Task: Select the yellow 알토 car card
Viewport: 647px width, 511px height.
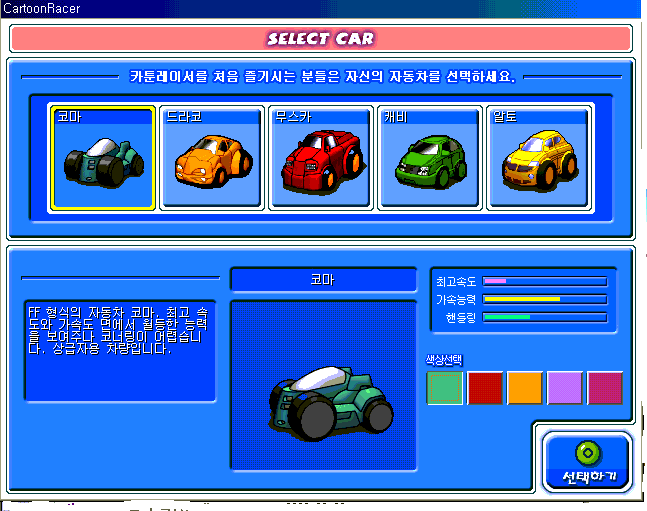Action: (x=539, y=158)
